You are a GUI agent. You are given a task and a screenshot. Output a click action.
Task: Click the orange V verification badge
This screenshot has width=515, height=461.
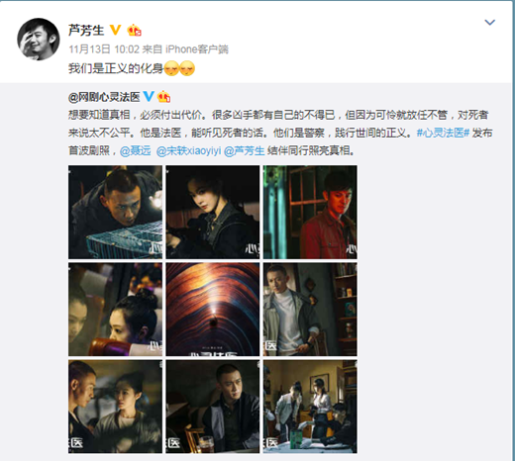(x=115, y=30)
